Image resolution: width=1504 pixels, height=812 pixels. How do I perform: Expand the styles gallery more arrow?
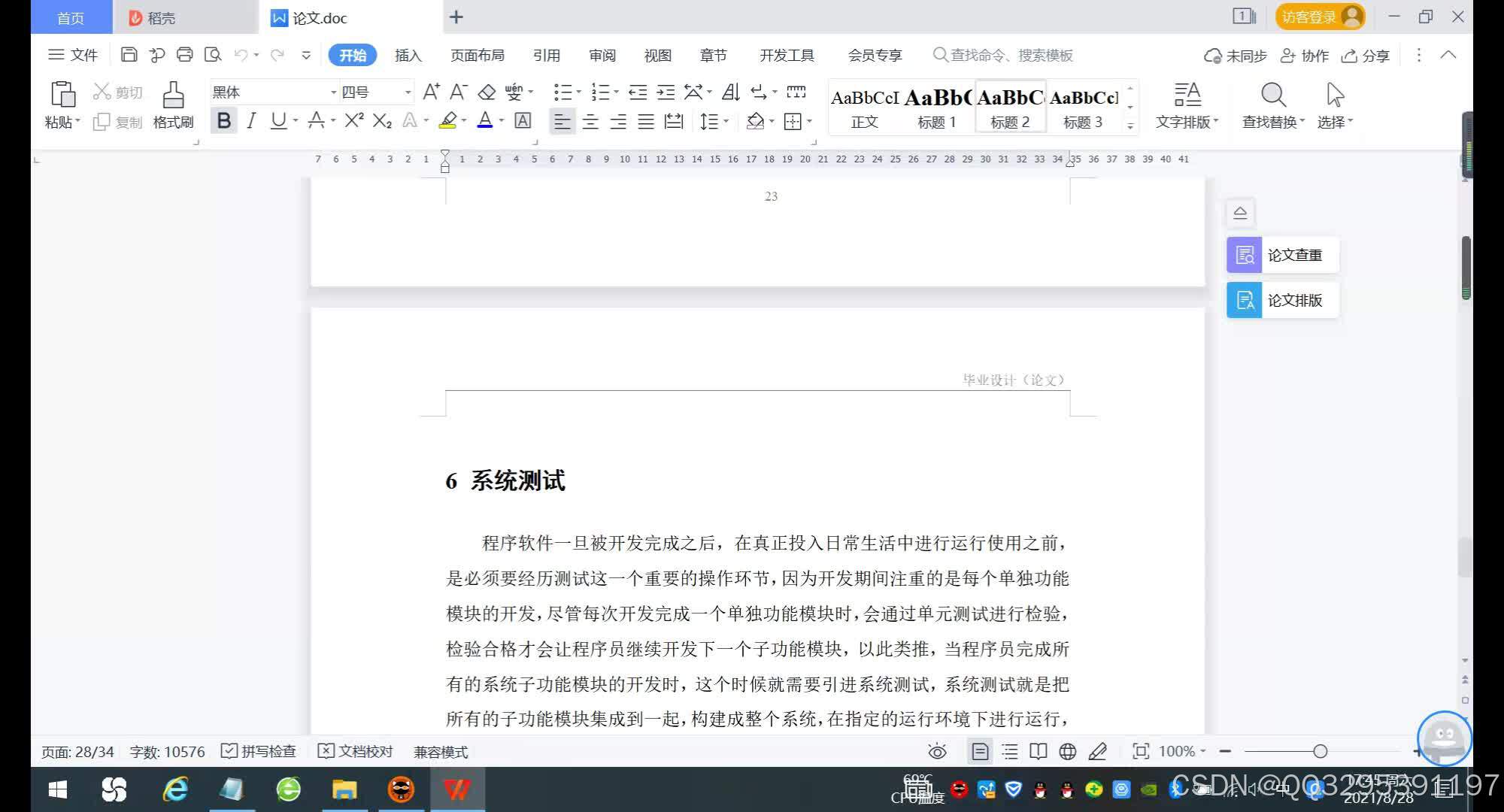1130,126
